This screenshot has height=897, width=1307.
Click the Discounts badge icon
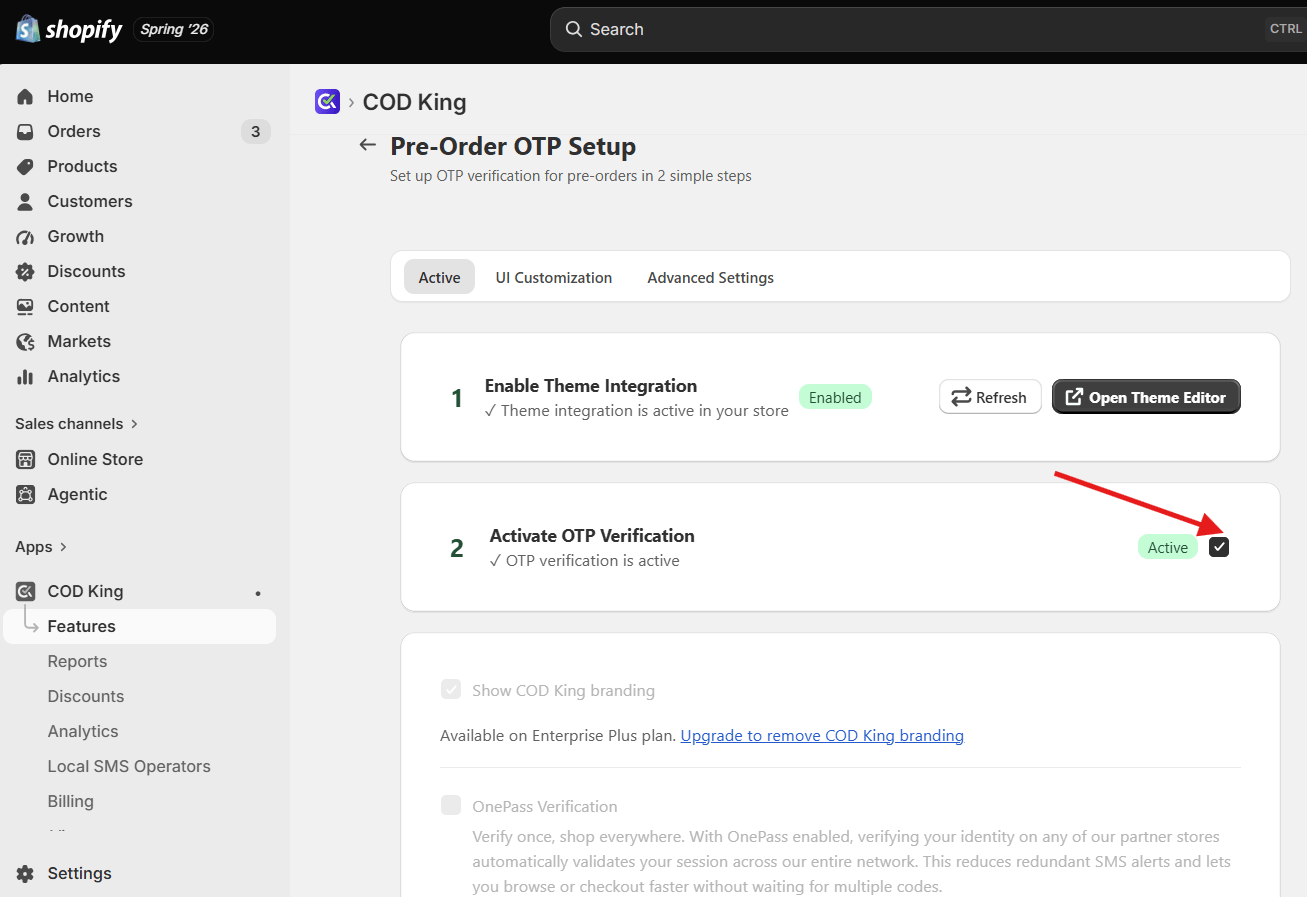(26, 271)
